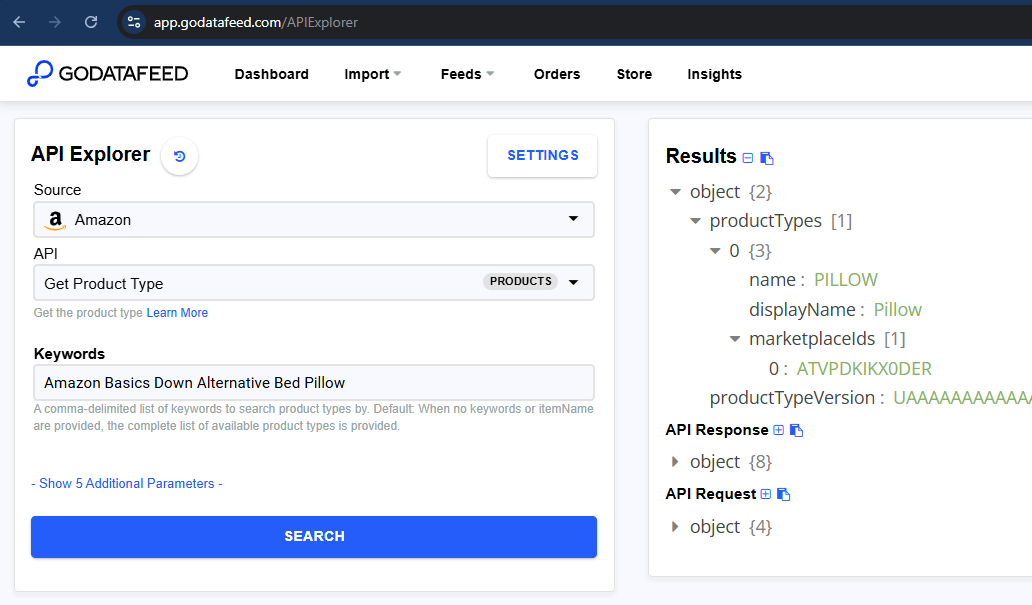
Task: Open the API dropdown showing Get Product Type
Action: (314, 282)
